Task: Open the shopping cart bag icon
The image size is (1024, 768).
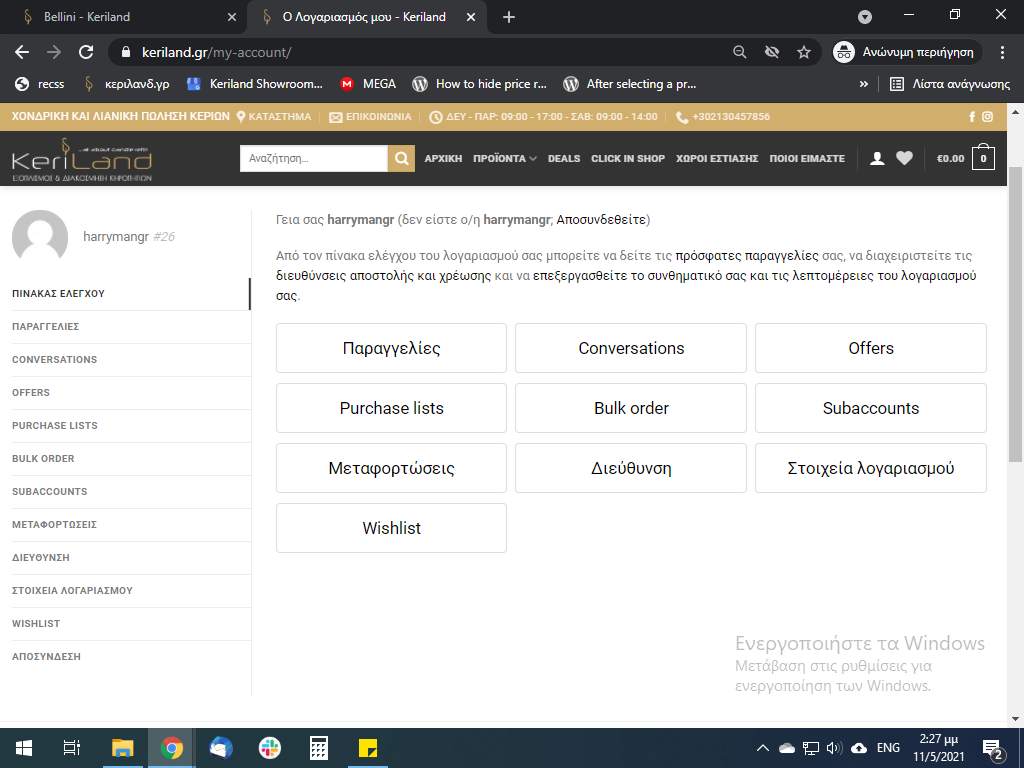Action: pyautogui.click(x=984, y=157)
